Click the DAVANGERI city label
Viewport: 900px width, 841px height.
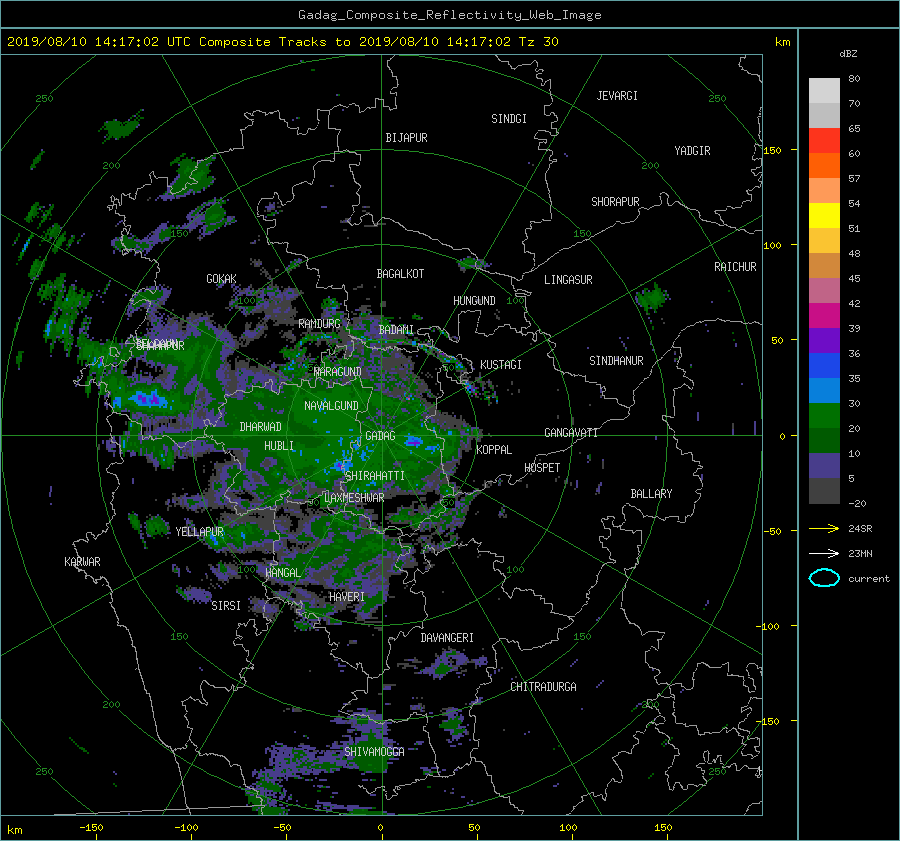(x=447, y=638)
